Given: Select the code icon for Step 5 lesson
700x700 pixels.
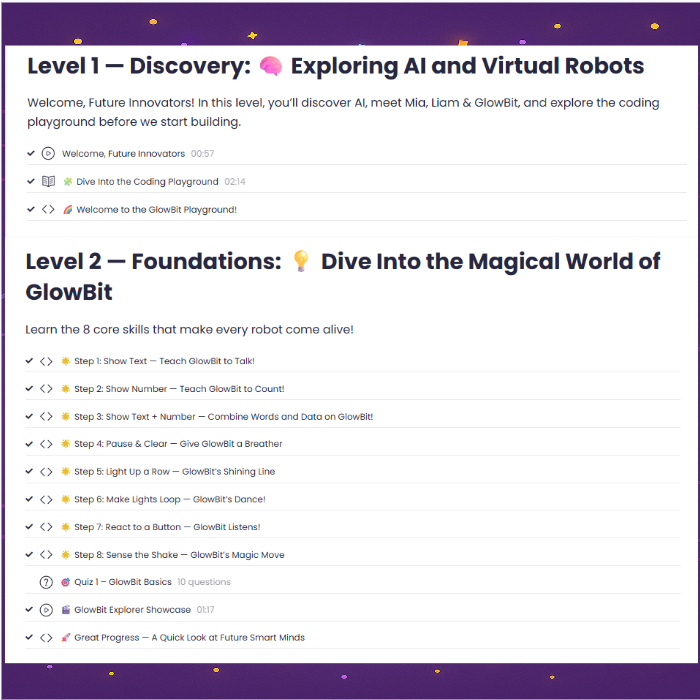Looking at the screenshot, I should (47, 471).
